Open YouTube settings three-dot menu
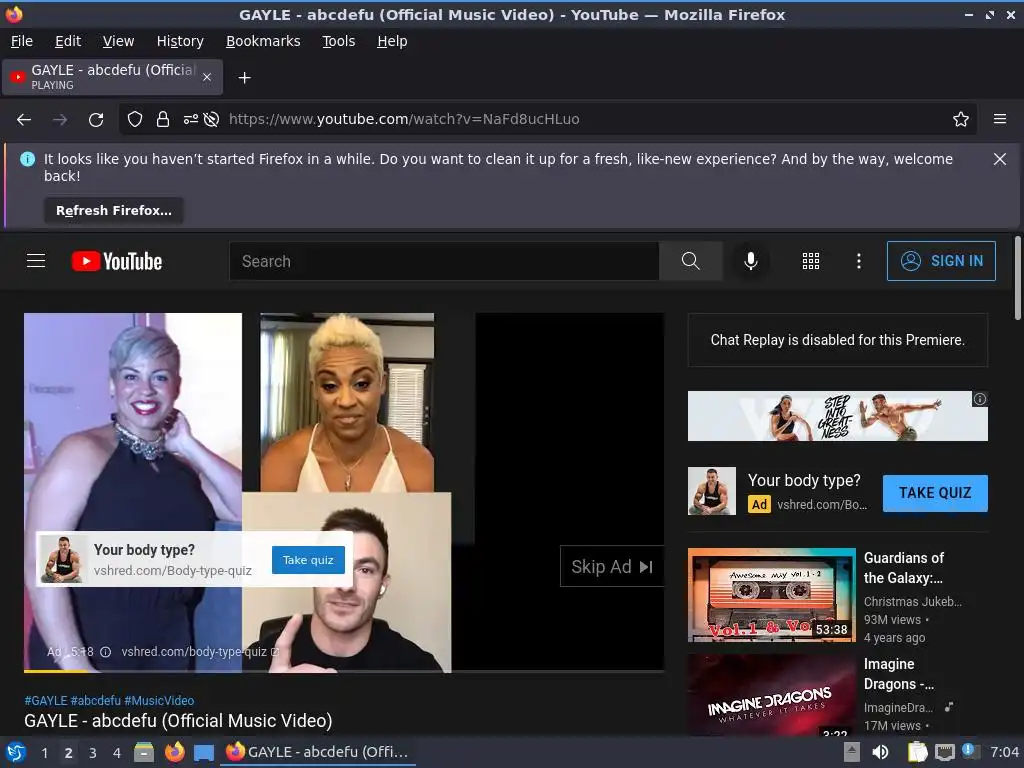 click(859, 261)
